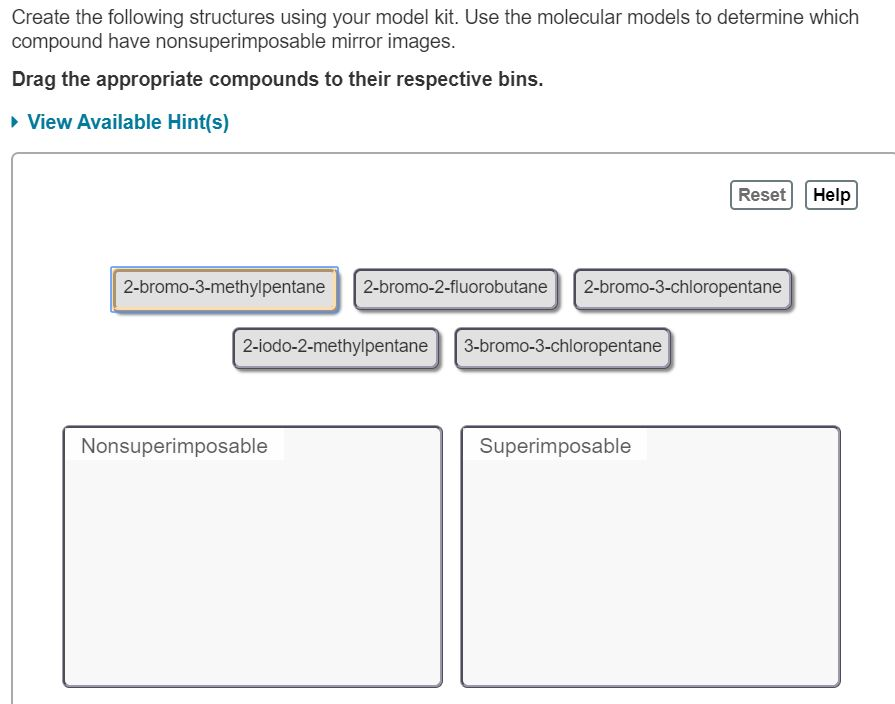Open the Help dialog

click(x=831, y=194)
